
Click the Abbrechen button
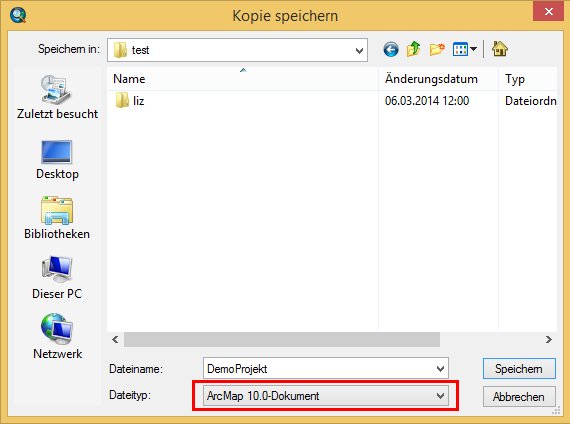coord(519,396)
